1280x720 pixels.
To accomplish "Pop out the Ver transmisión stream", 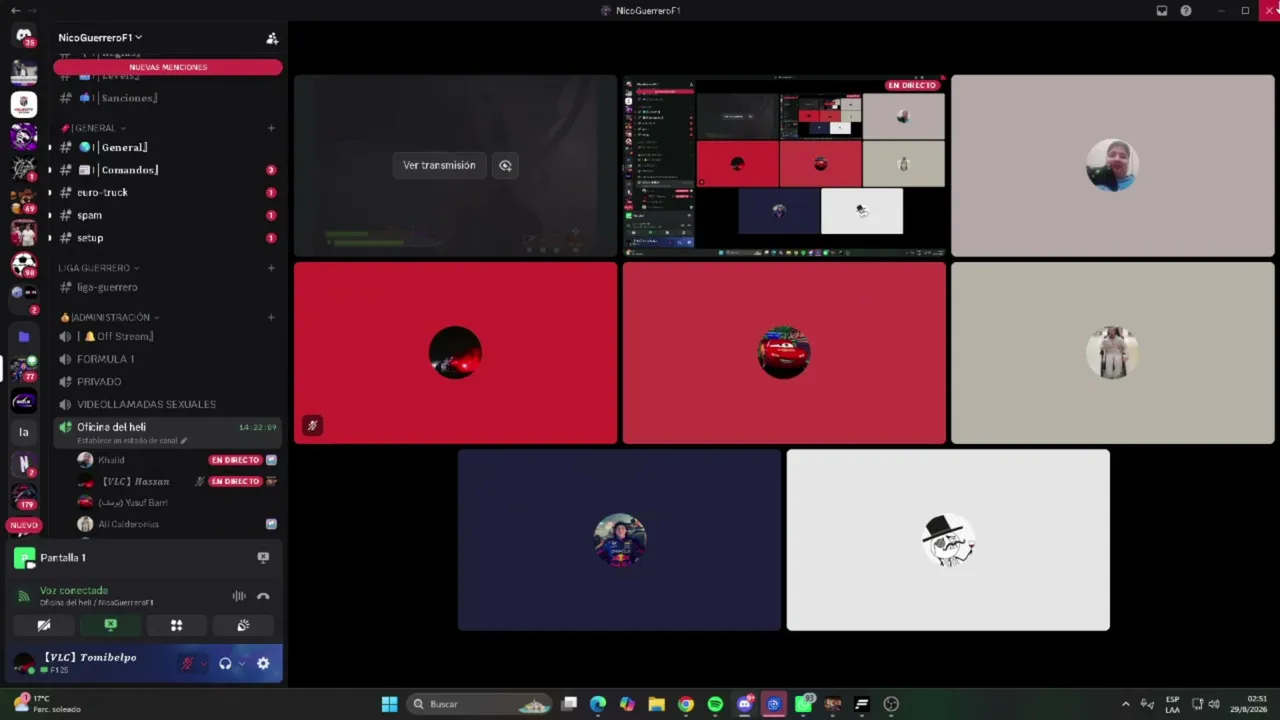I will (x=505, y=165).
